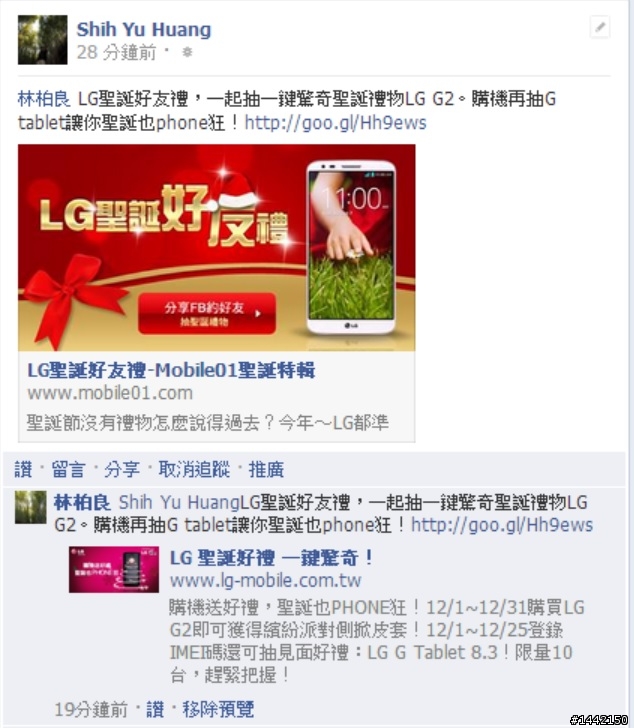
Task: Open the audience settings gear icon
Action: (187, 52)
